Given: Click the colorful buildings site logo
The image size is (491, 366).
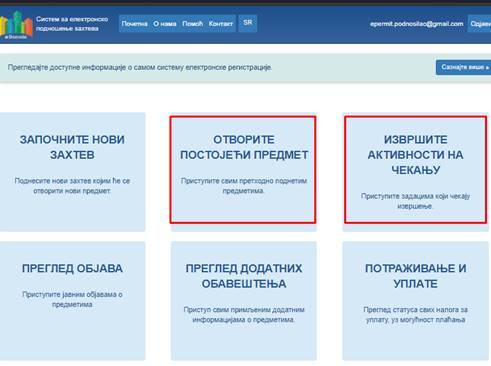Looking at the screenshot, I should click(16, 25).
